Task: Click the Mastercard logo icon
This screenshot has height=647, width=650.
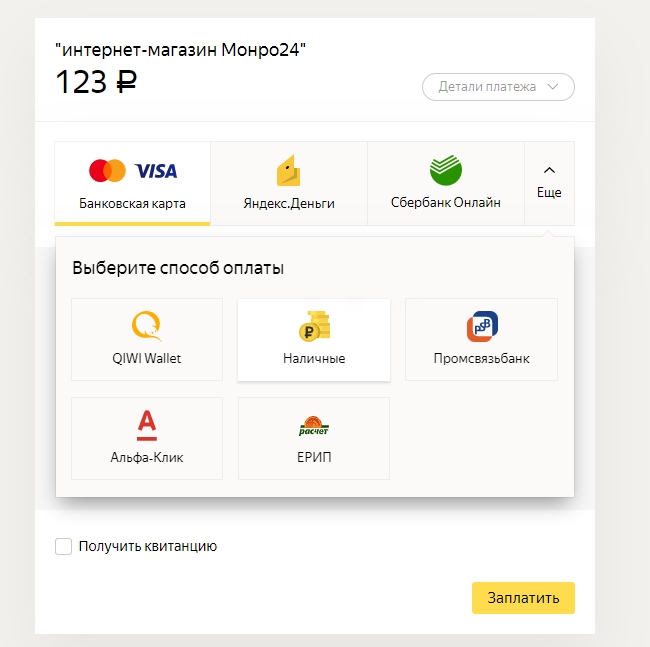Action: click(x=107, y=170)
